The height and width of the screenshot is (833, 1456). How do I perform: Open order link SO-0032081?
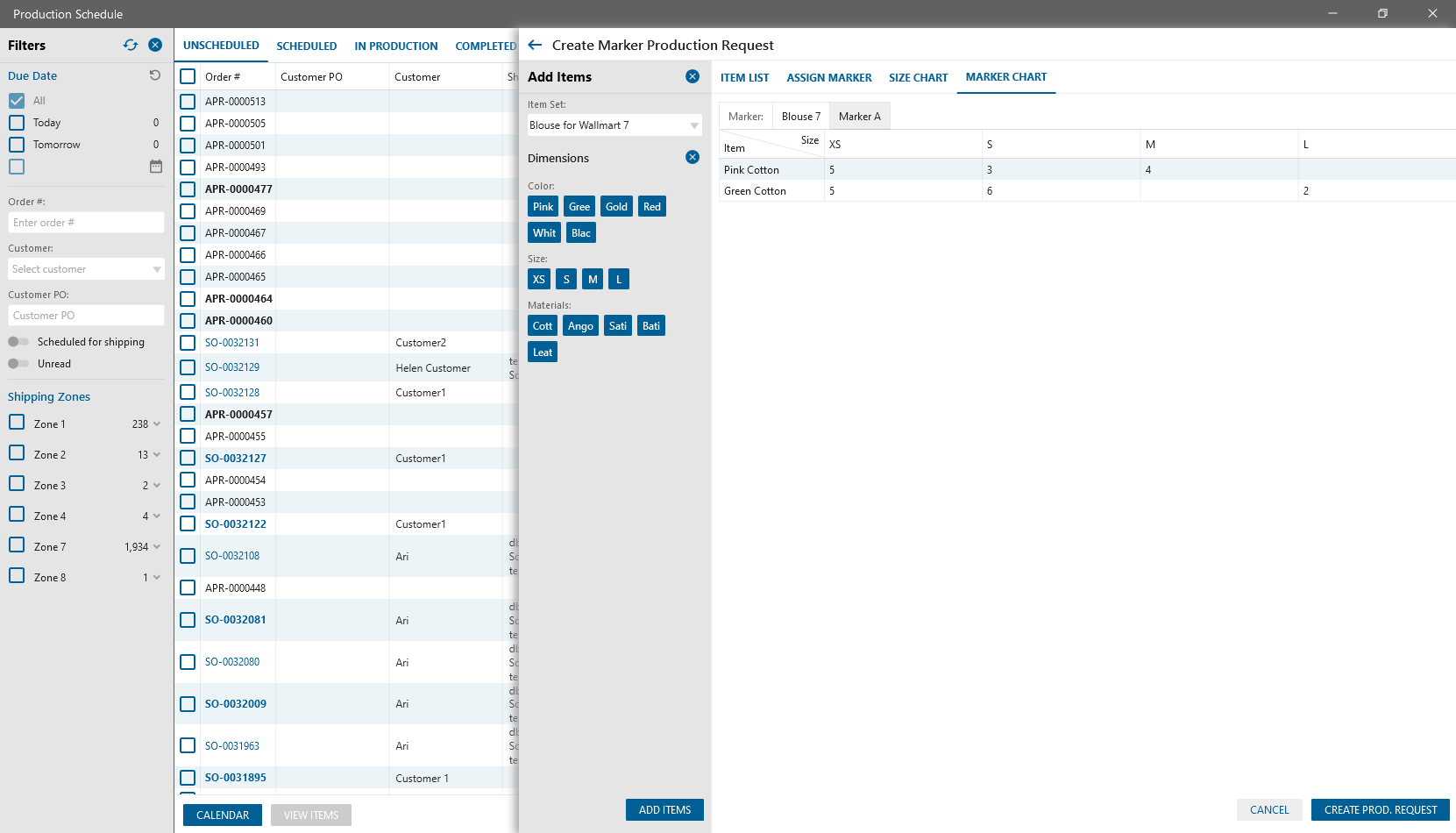tap(235, 620)
